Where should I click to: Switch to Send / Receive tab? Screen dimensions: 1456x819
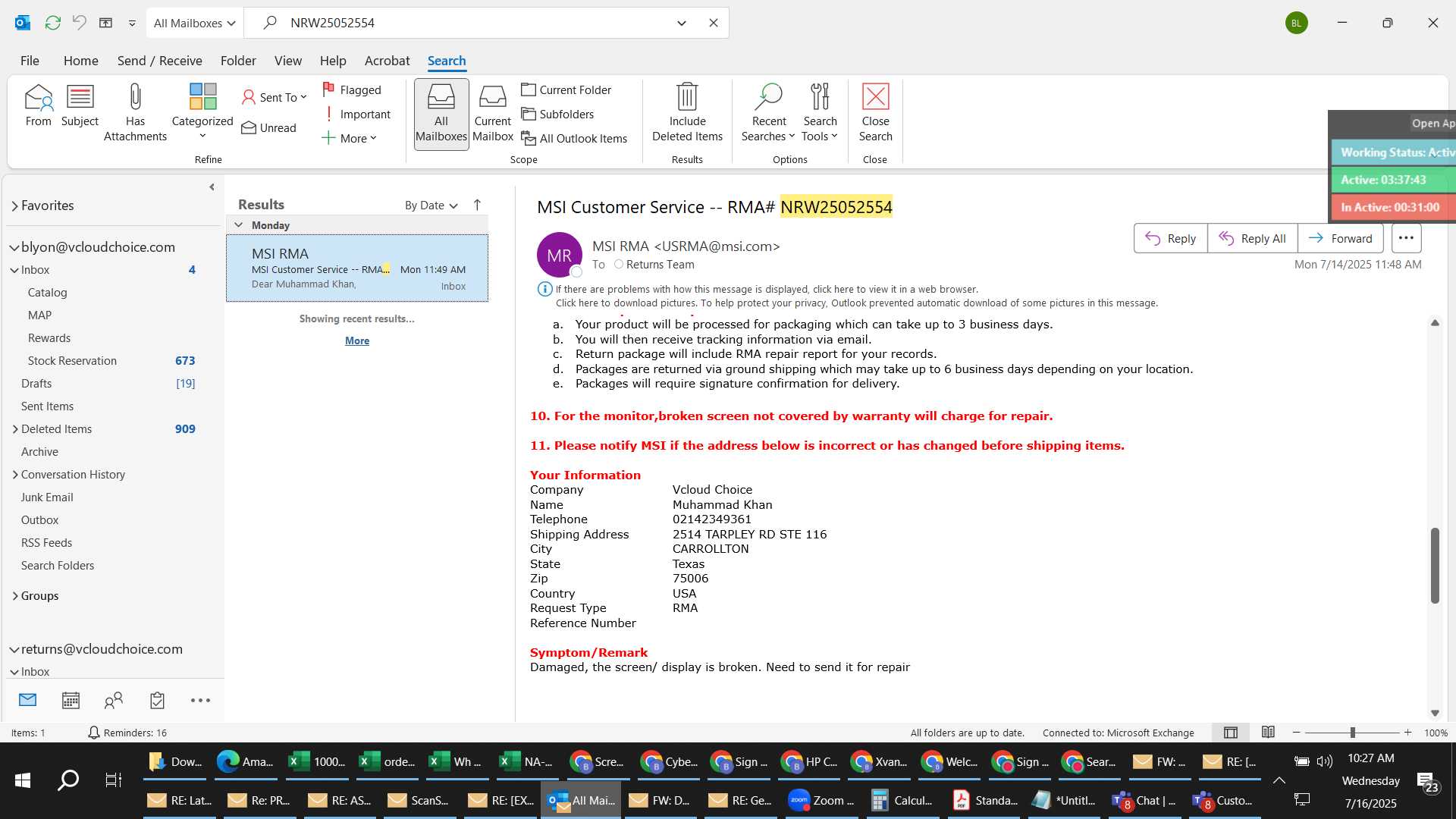click(159, 61)
